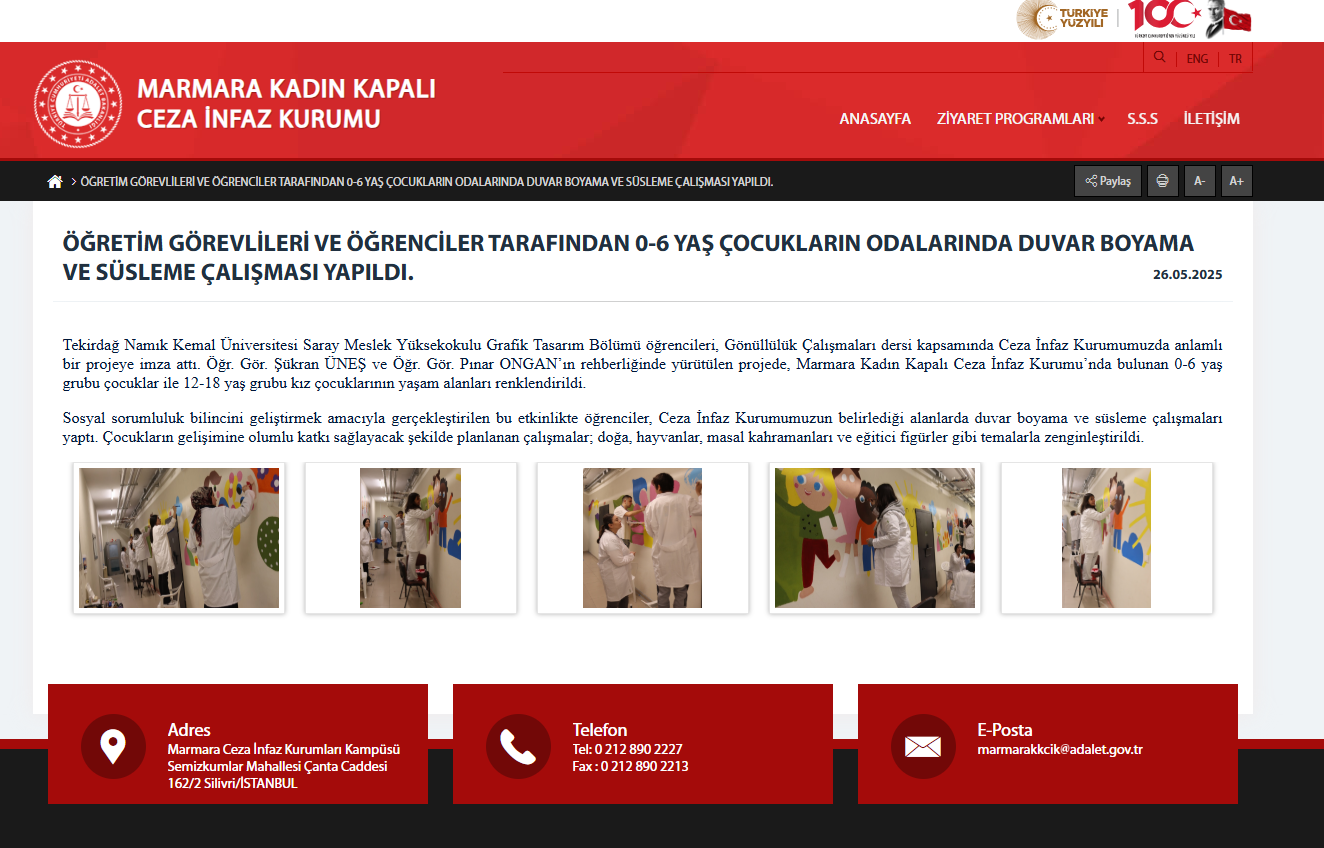Click MARMARA KADIN KAPALI CEZA İNFAZ KURUMU title
Screen dimensions: 1324x848
point(286,104)
